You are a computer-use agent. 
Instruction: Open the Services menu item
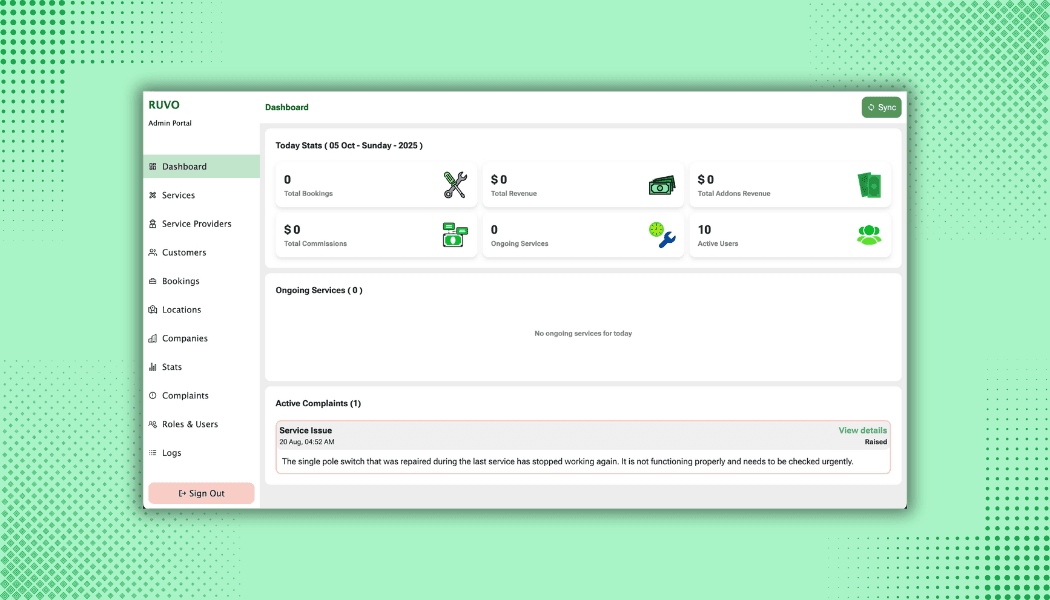click(x=178, y=196)
